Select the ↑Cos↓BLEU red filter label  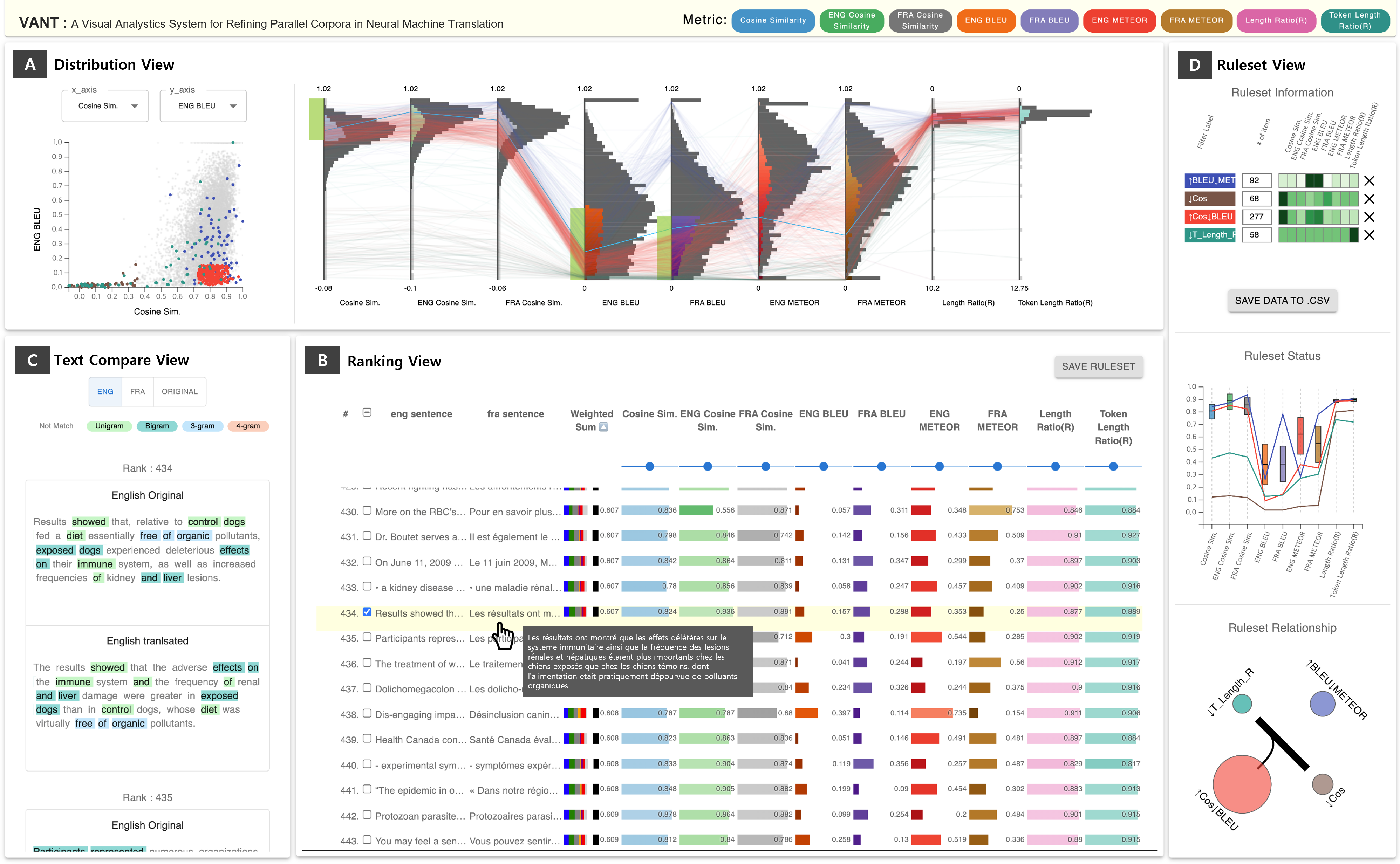pyautogui.click(x=1210, y=217)
